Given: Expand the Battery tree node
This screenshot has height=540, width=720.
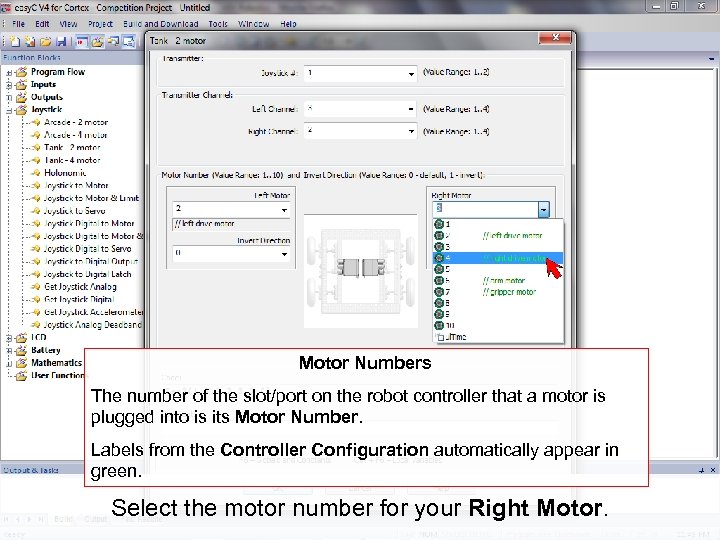Looking at the screenshot, I should click(9, 351).
